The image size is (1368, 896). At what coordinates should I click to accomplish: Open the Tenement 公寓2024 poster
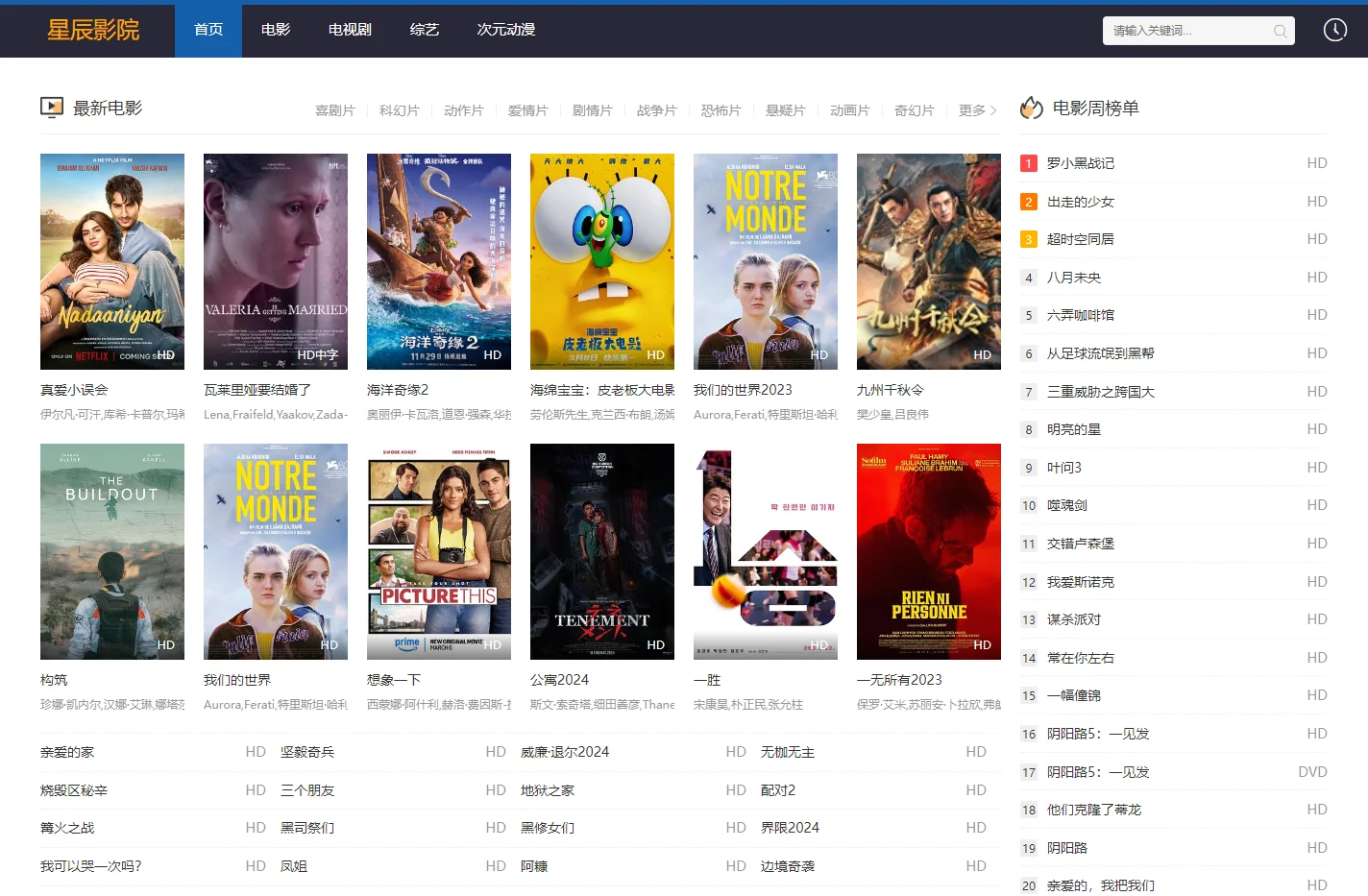(x=602, y=551)
